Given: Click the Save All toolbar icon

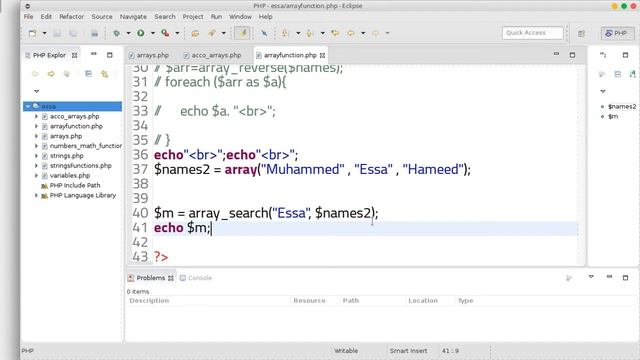Looking at the screenshot, I should pyautogui.click(x=73, y=33).
